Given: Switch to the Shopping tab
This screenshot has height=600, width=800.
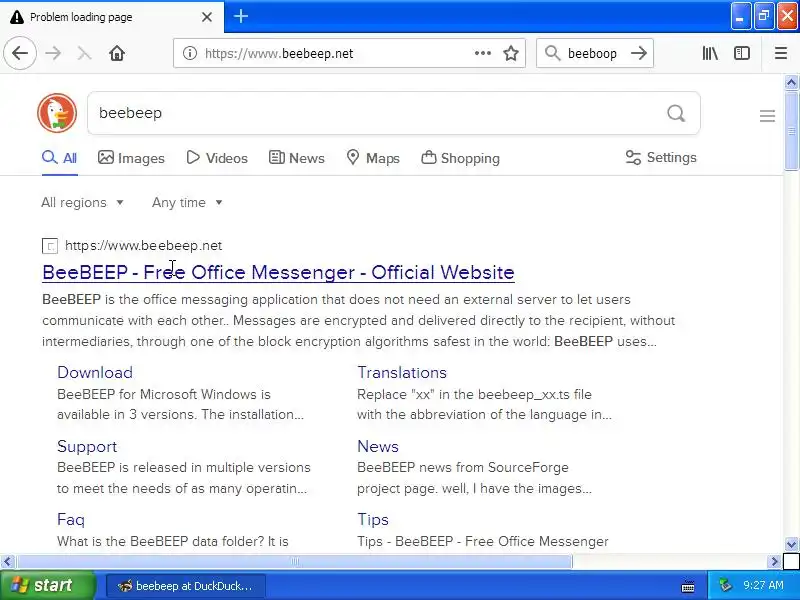Looking at the screenshot, I should click(x=461, y=158).
